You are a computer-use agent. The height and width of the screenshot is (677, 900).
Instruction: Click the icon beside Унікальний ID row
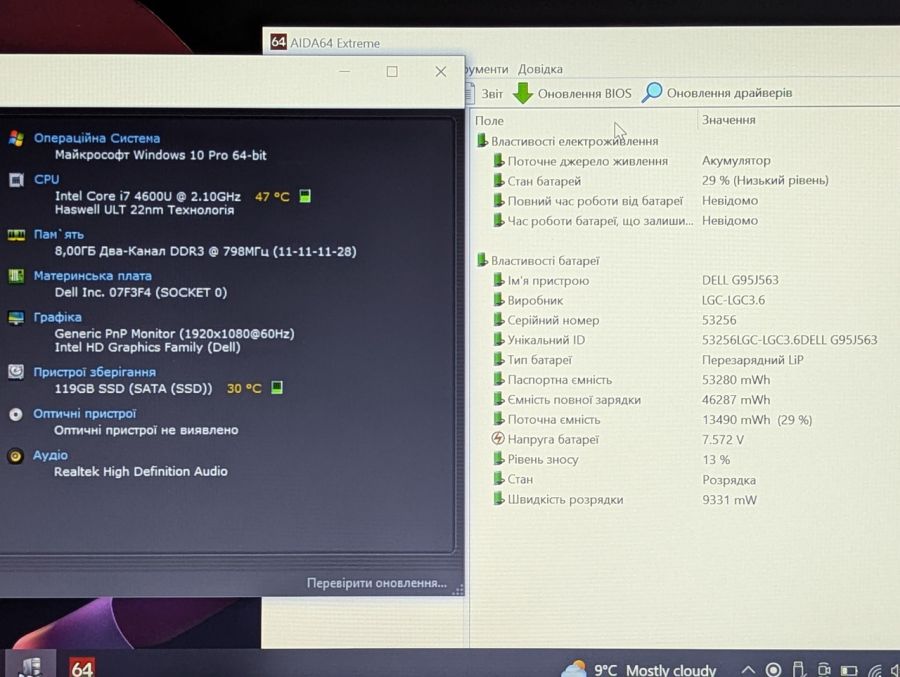pyautogui.click(x=499, y=339)
